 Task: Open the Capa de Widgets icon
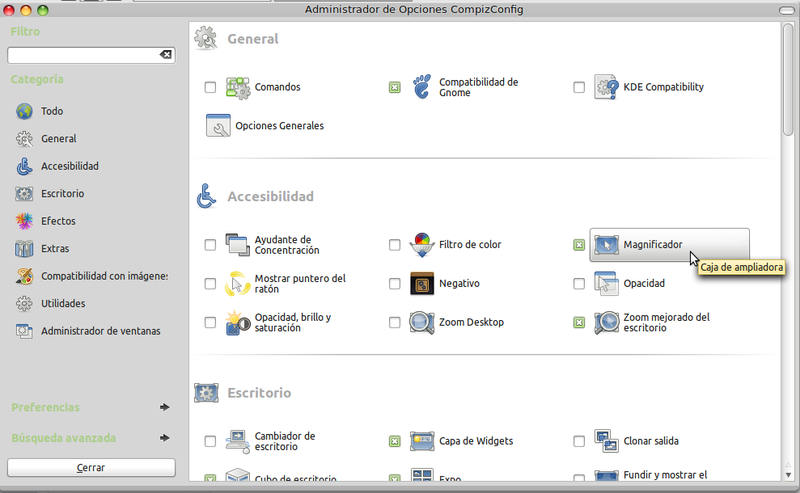tap(423, 441)
